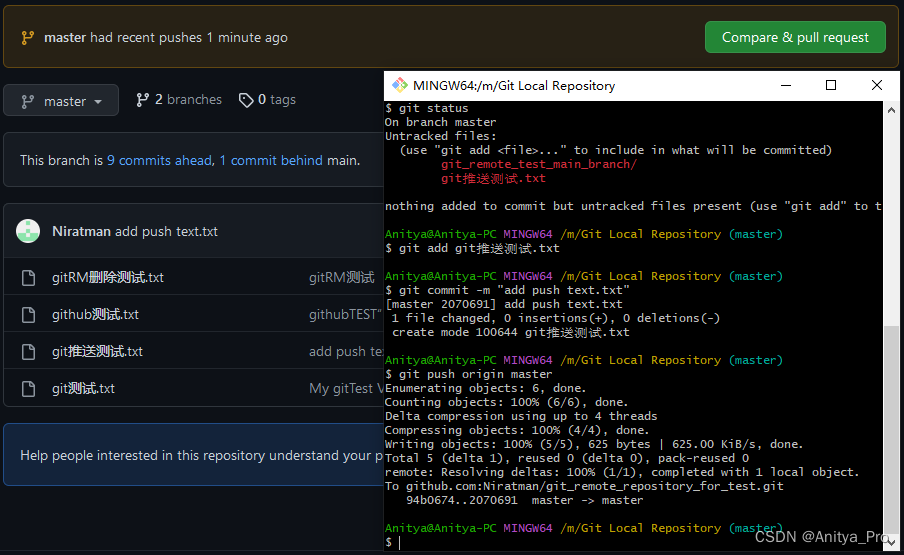This screenshot has height=555, width=904.
Task: Open the 9 commits ahead link
Action: (159, 160)
